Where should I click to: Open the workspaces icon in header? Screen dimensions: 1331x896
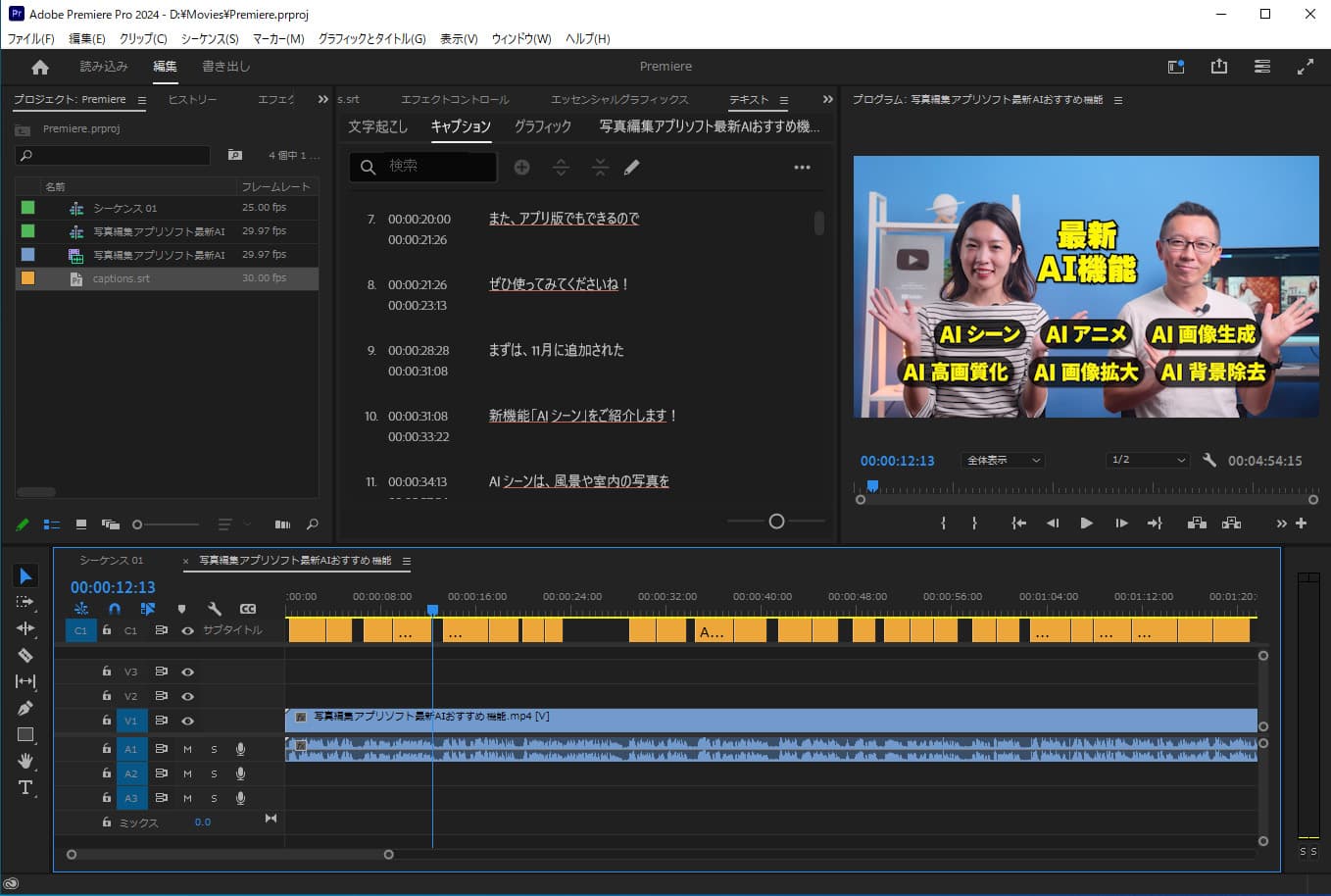tap(1262, 67)
